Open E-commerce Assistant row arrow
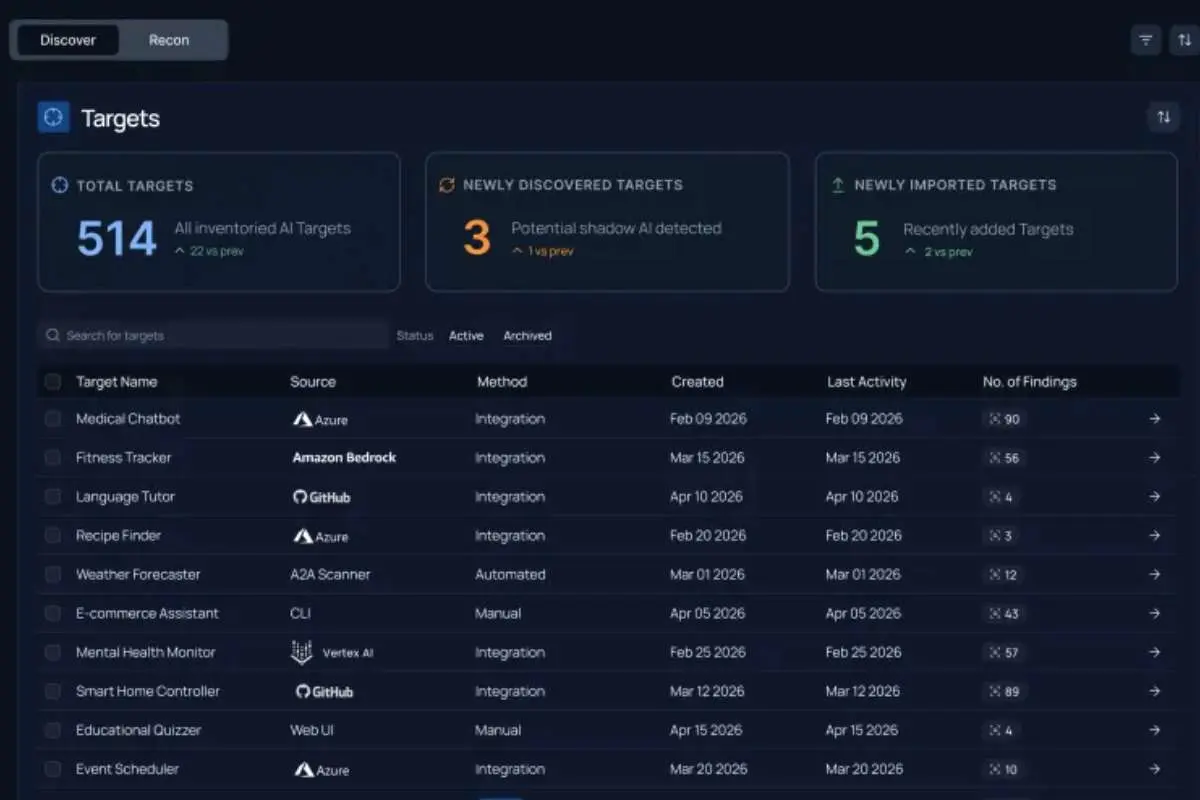Screen dimensions: 1200x800 (1155, 614)
